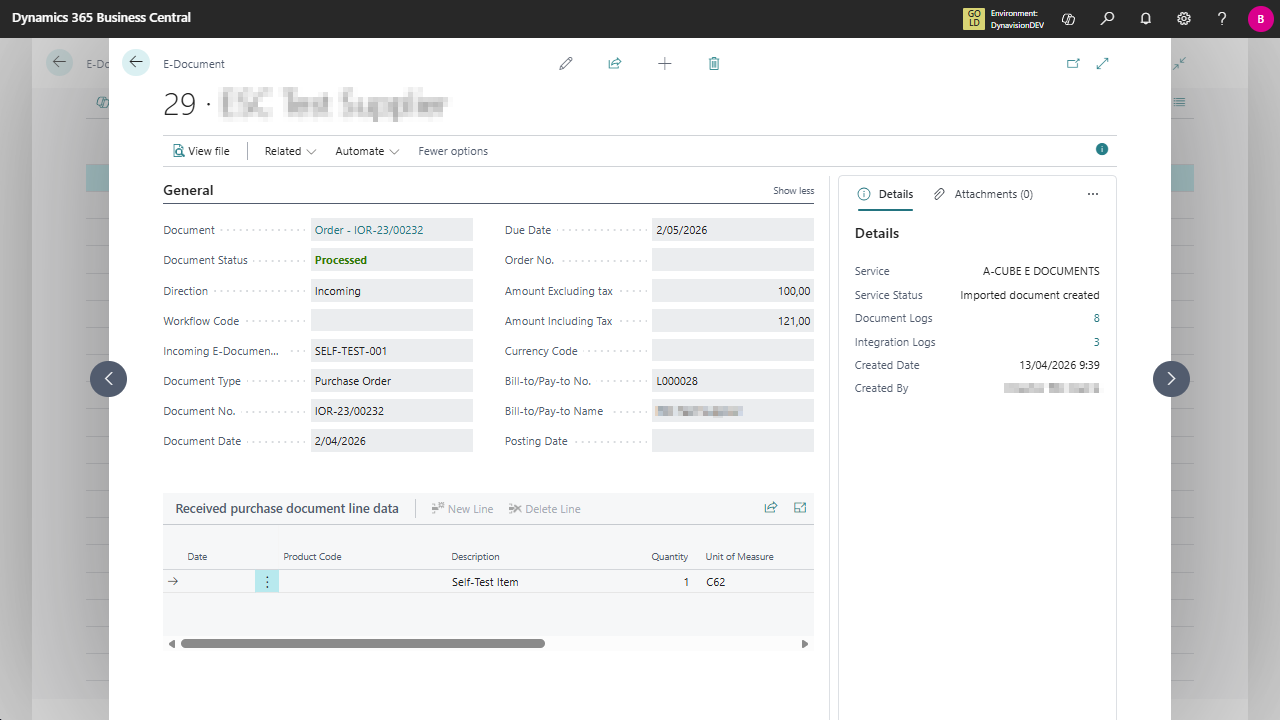Screen dimensions: 1280x720
Task: Click the Workflow Code field
Action: coord(392,321)
